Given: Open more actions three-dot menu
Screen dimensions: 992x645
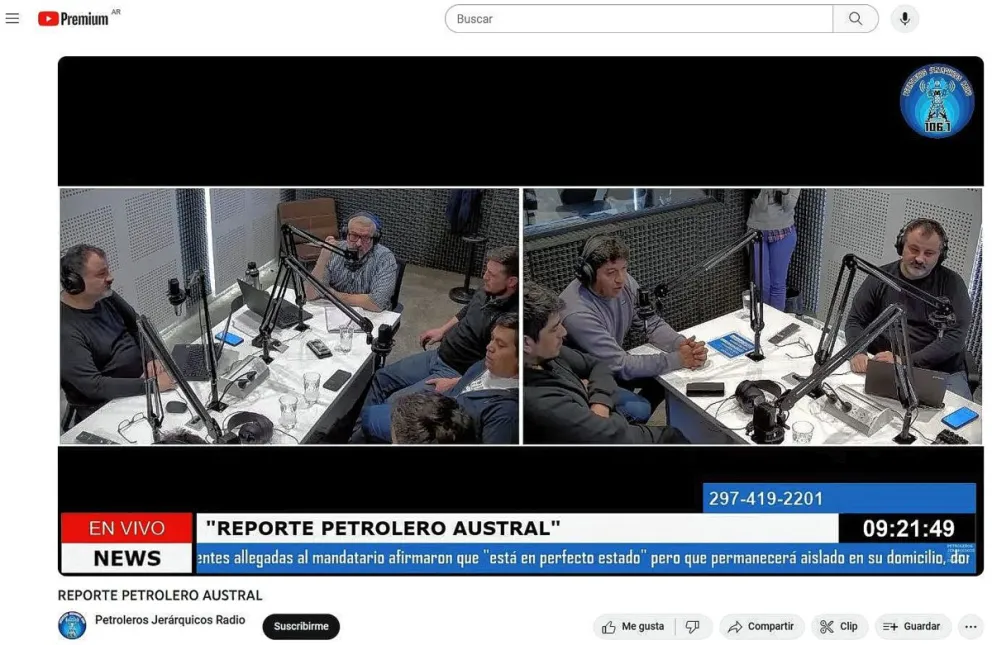Looking at the screenshot, I should (x=970, y=627).
